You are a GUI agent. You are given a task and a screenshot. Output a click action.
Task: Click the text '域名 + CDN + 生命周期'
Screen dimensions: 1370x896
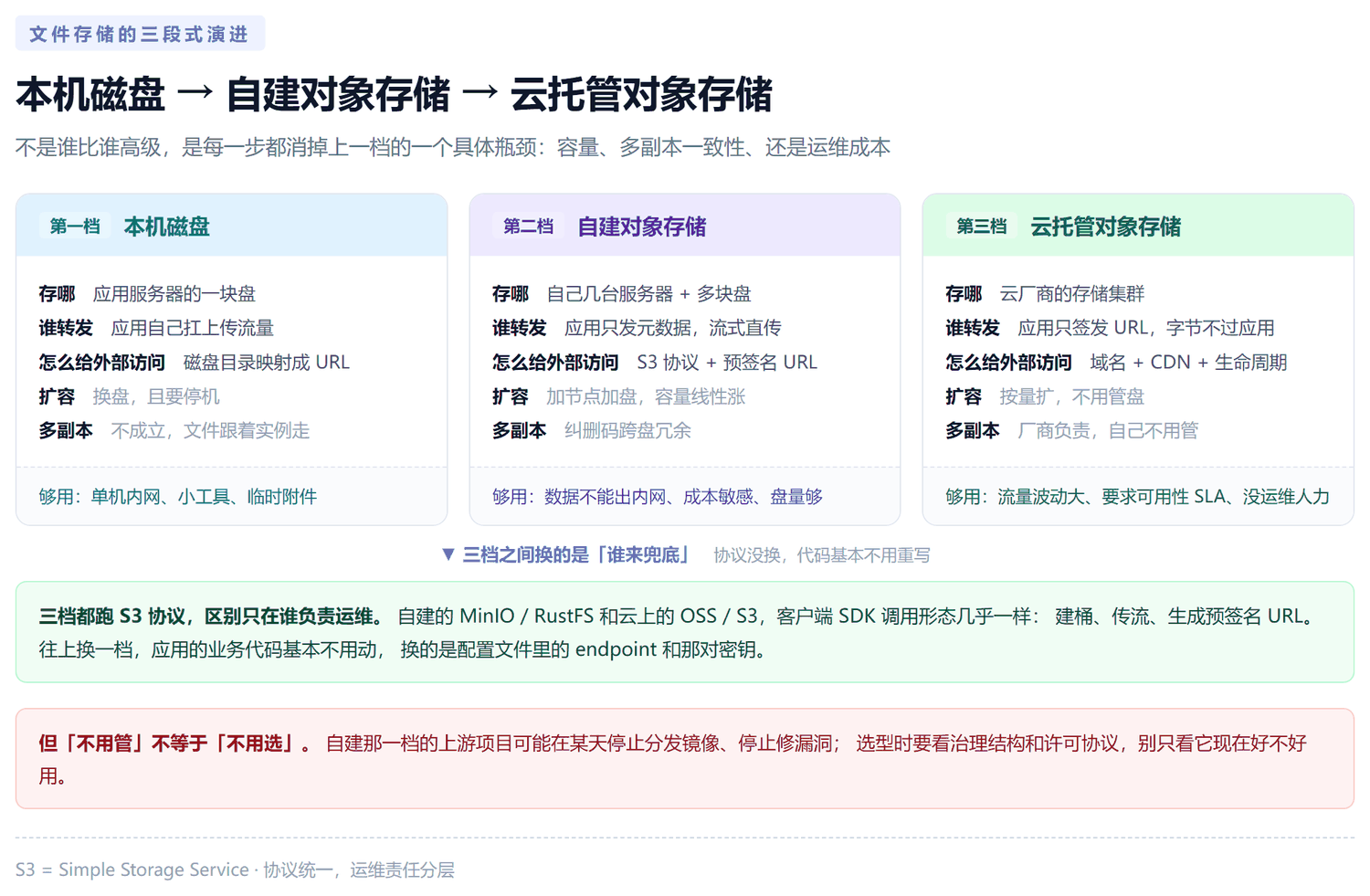pos(1189,363)
